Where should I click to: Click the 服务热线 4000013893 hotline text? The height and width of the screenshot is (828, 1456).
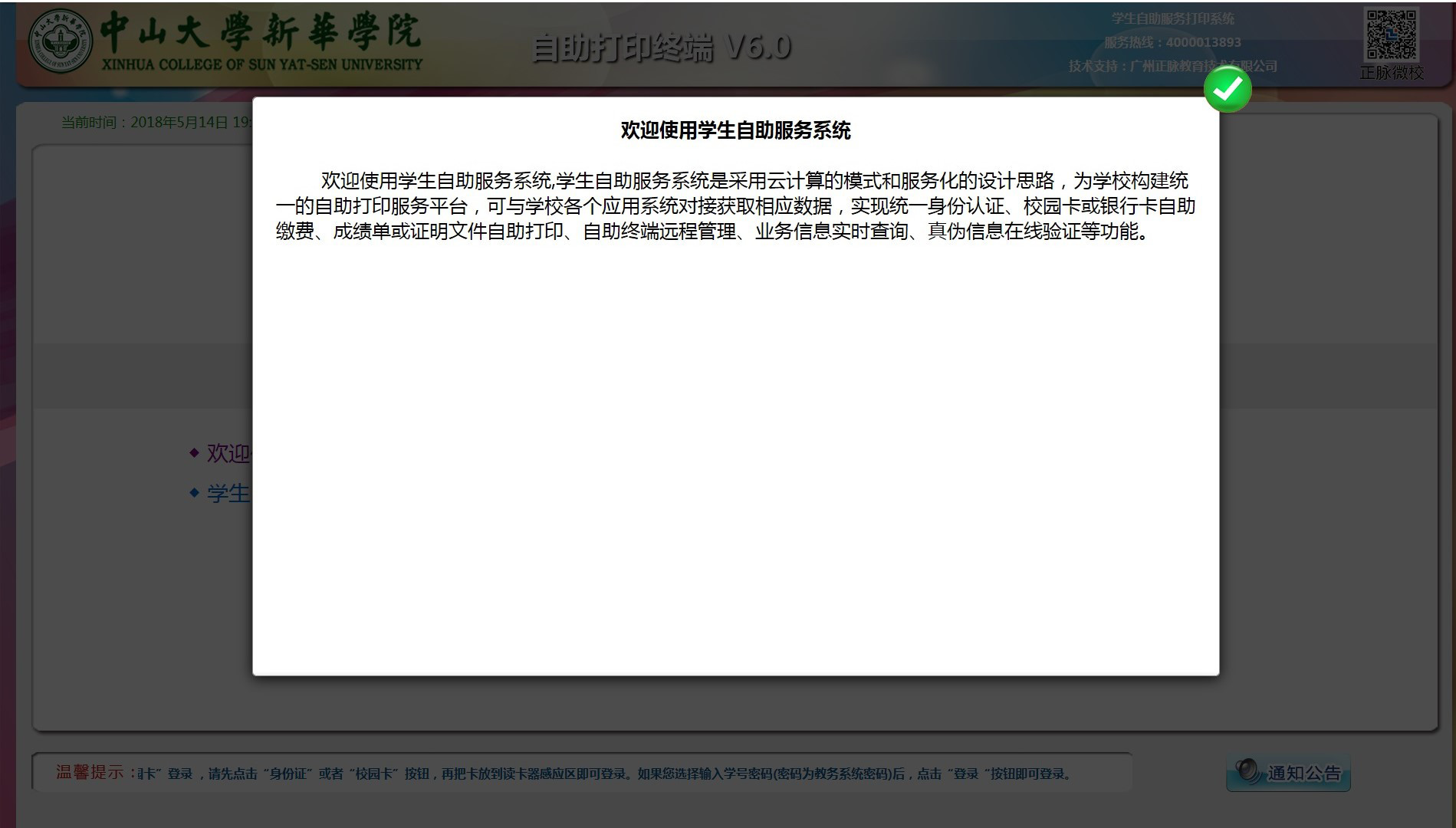click(x=1172, y=42)
